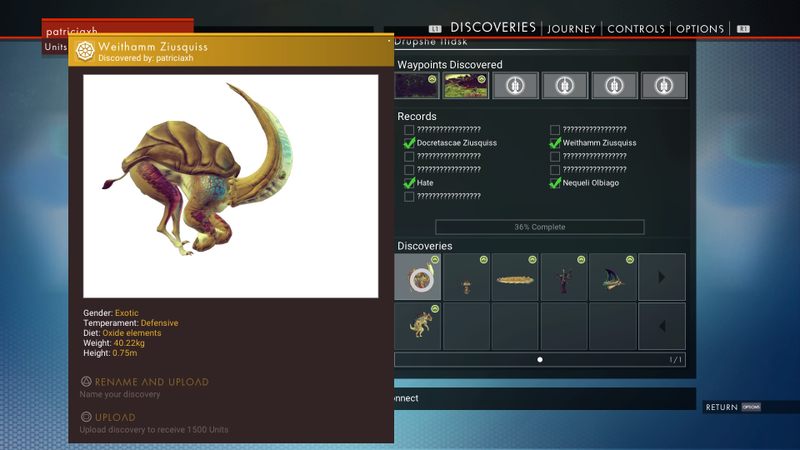This screenshot has width=800, height=450.
Task: Select the small mushroom-like discovery thumbnail
Action: [x=466, y=277]
